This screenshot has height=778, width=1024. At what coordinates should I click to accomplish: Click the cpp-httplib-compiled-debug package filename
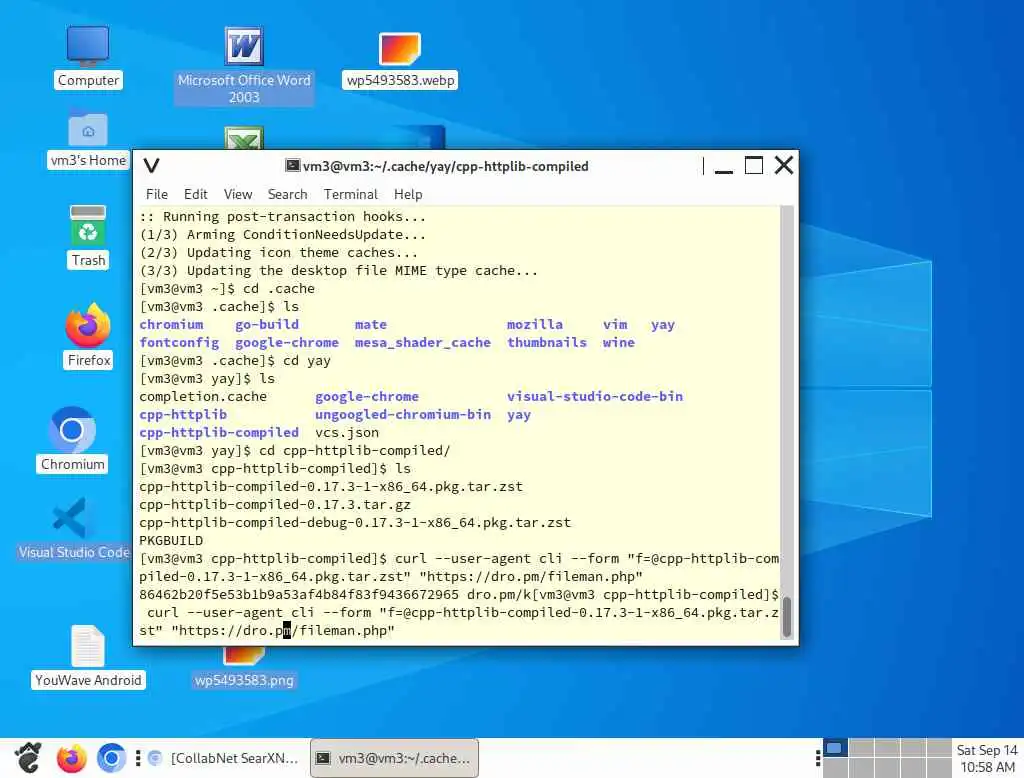pyautogui.click(x=355, y=523)
